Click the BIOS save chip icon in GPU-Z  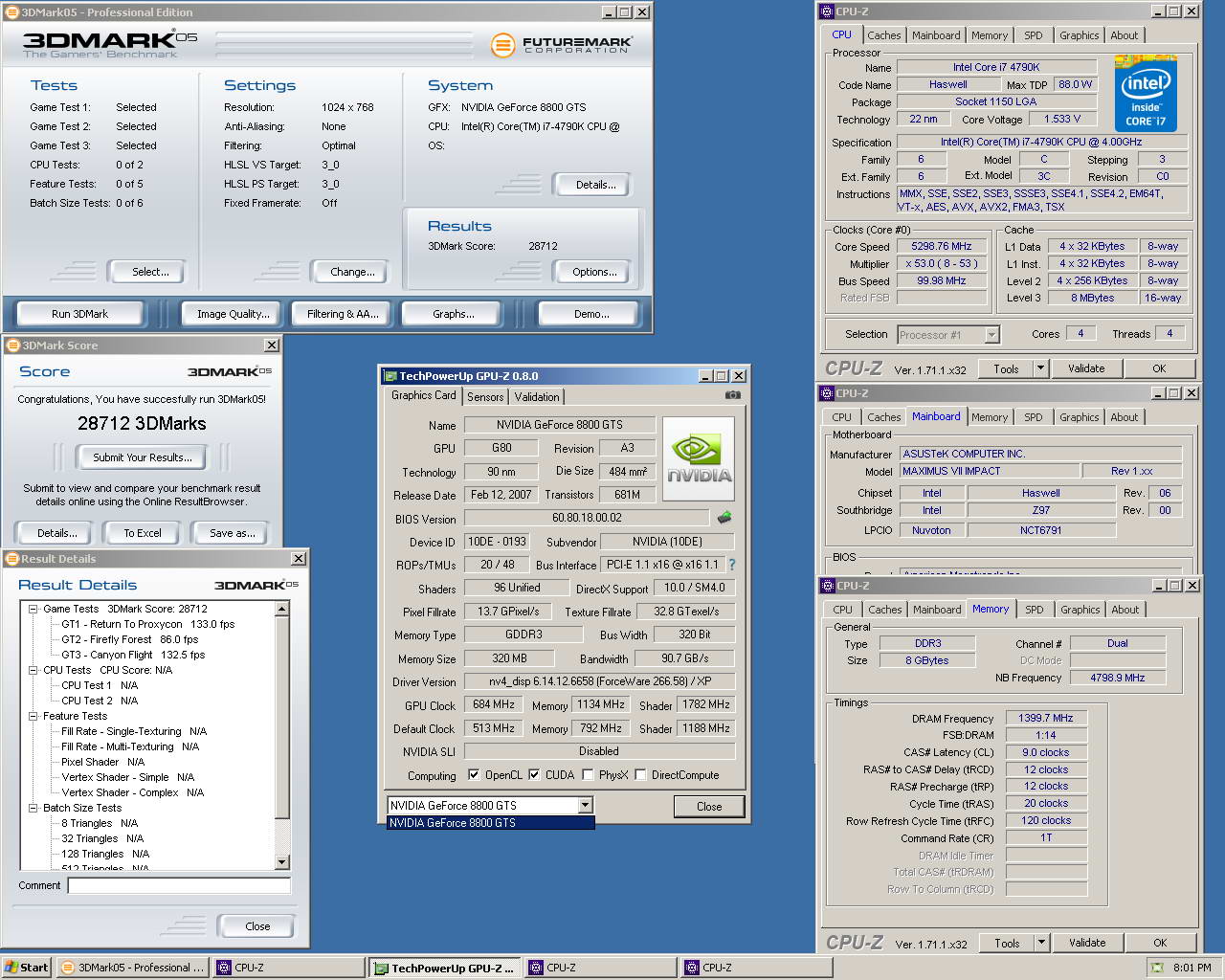[724, 517]
